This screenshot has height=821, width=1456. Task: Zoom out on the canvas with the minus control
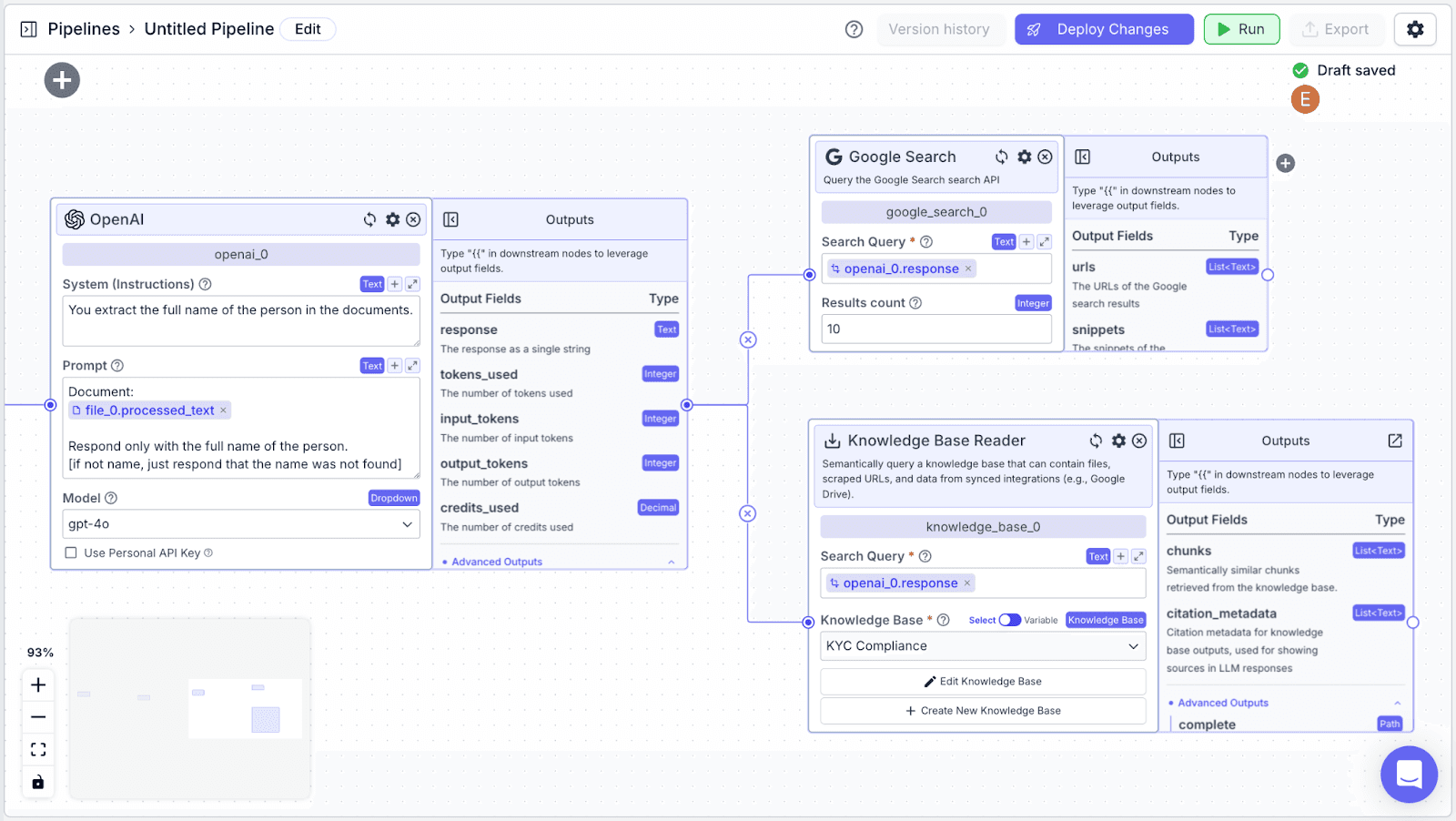tap(38, 717)
